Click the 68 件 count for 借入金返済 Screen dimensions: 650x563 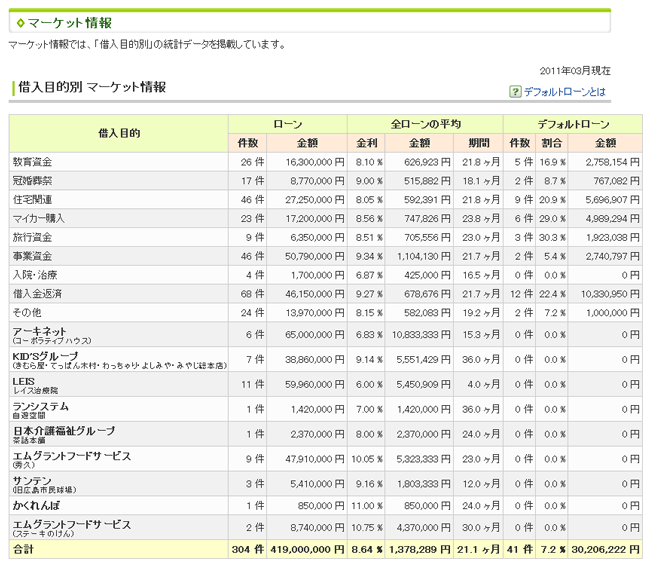point(252,294)
